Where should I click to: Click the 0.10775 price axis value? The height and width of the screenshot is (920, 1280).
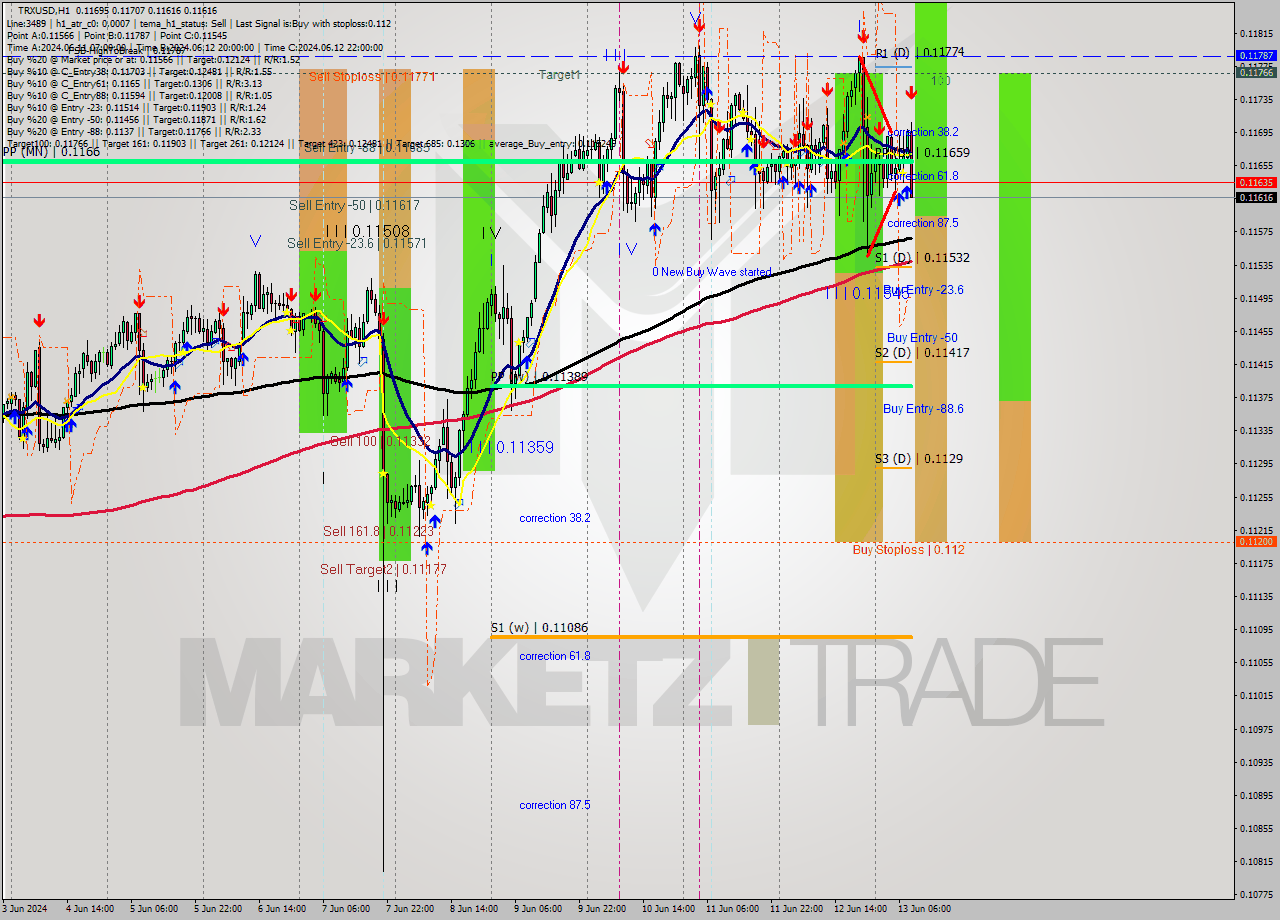click(1257, 894)
